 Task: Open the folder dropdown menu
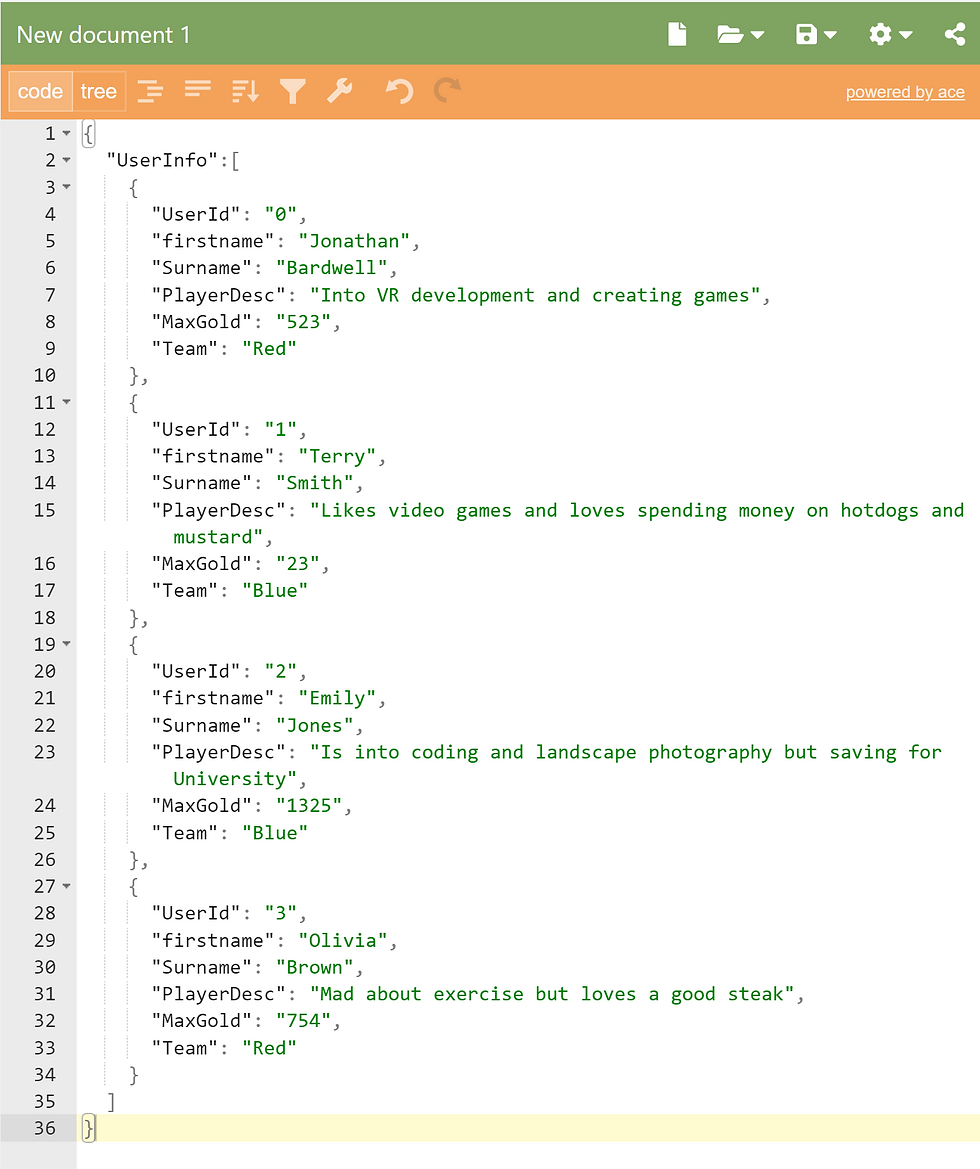pos(740,34)
